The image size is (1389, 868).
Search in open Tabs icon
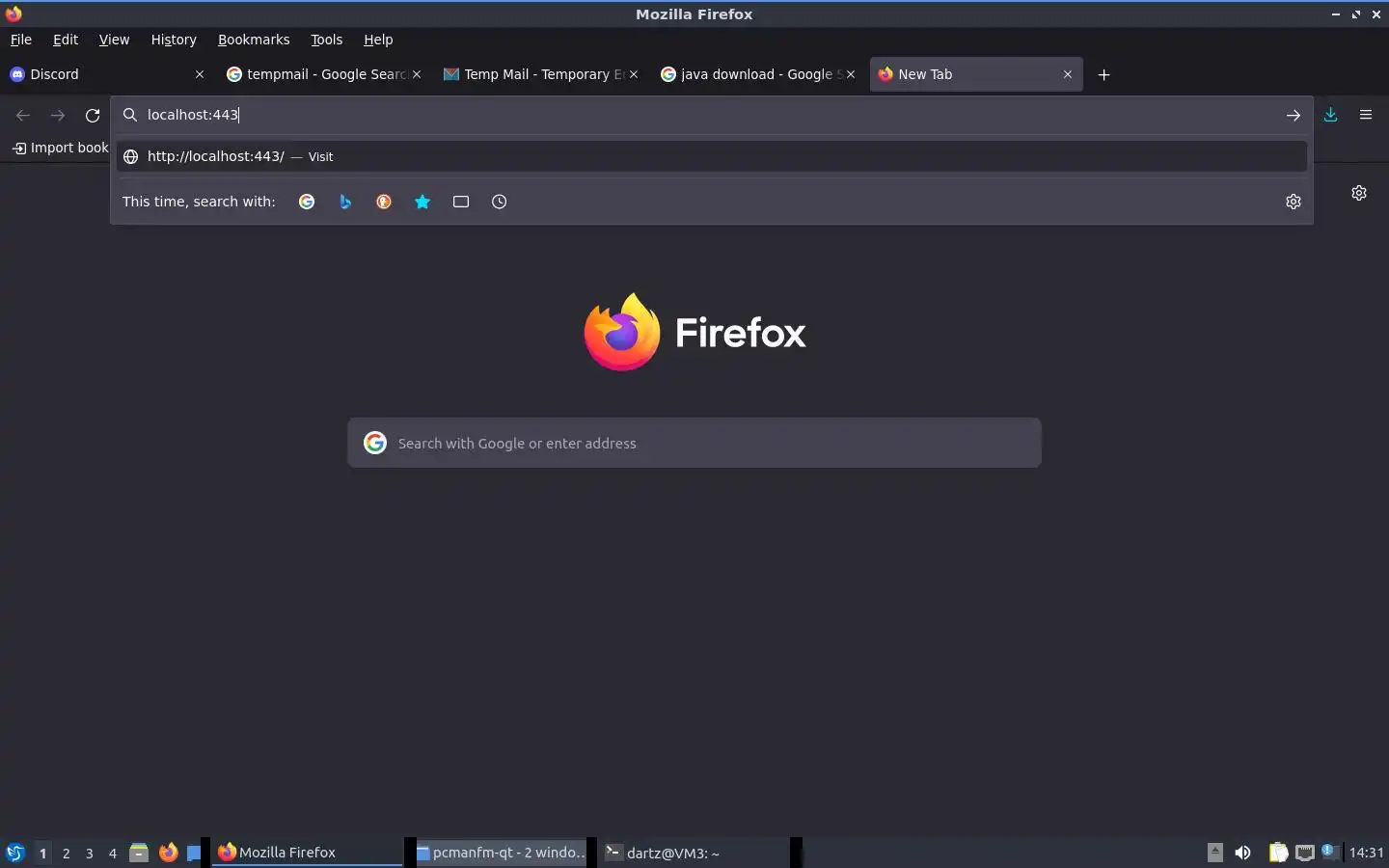(461, 202)
